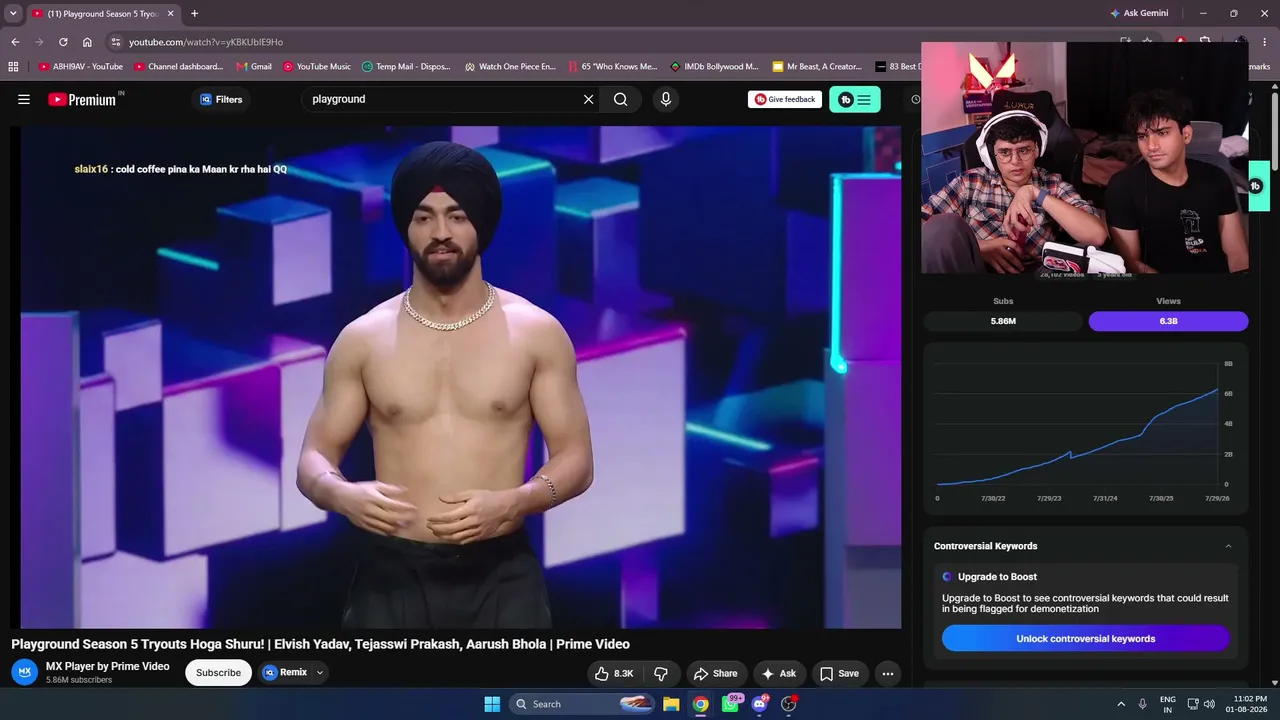The height and width of the screenshot is (720, 1280).
Task: Open the Chrome apps grid in bookmarks bar
Action: 13,67
